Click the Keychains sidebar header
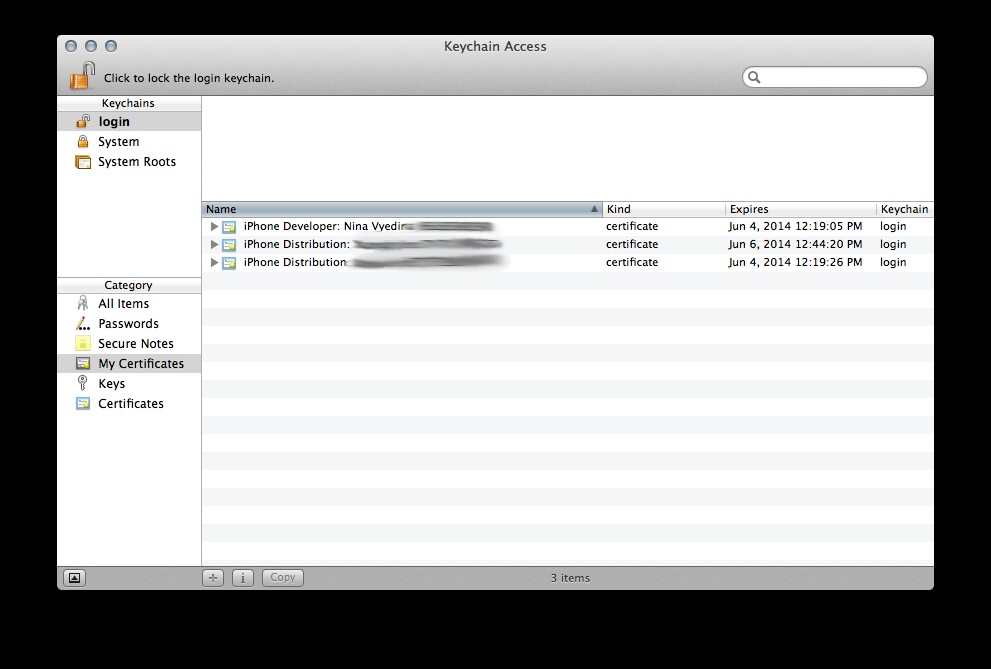This screenshot has height=669, width=991. point(129,103)
